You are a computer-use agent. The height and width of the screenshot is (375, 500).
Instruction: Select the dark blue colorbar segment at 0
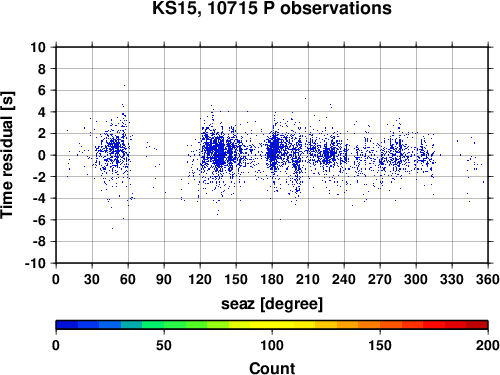coord(67,325)
